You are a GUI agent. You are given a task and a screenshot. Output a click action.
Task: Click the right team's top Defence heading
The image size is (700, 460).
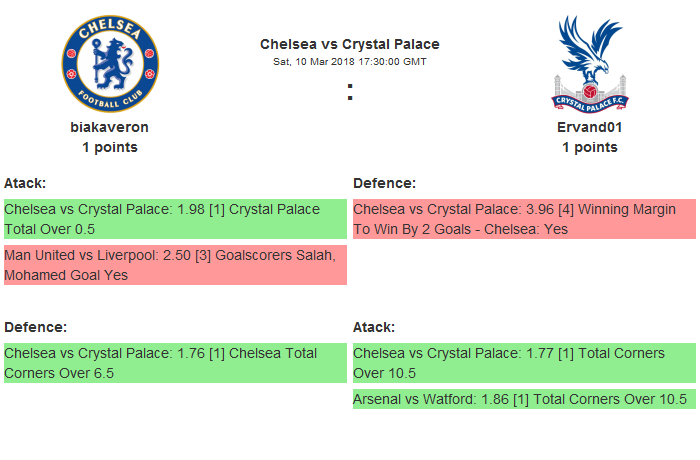[384, 183]
